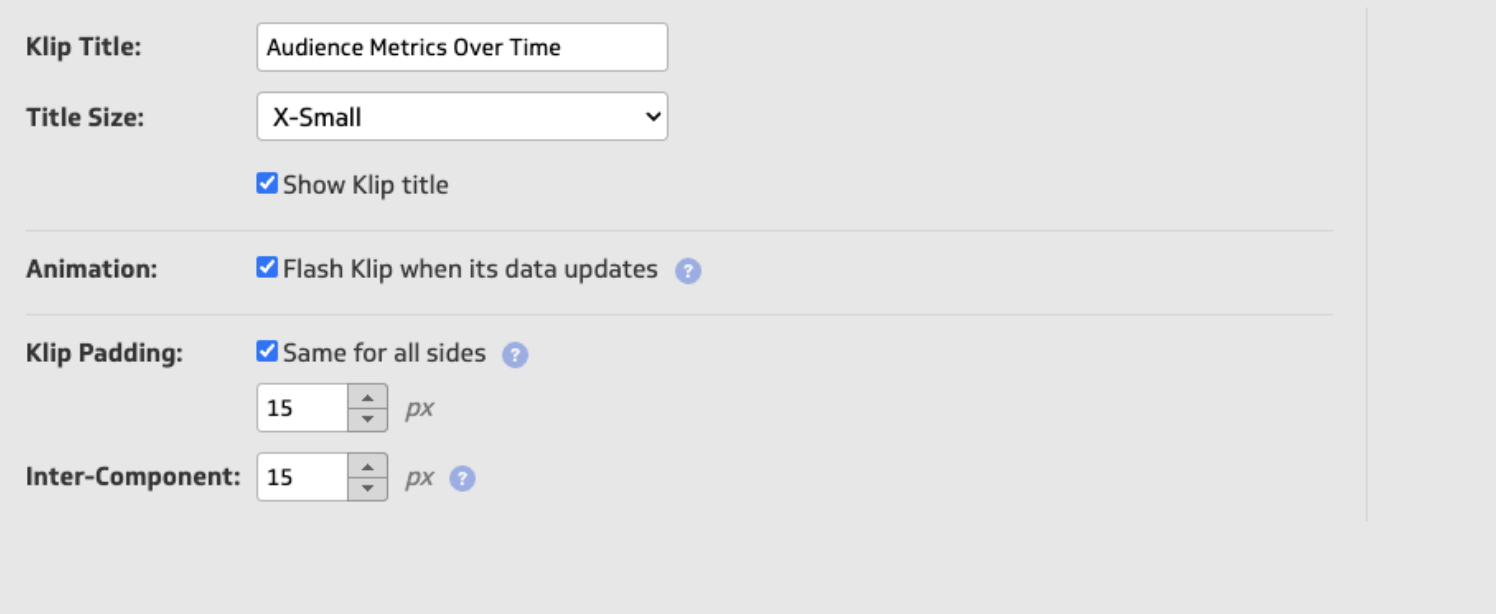Viewport: 1496px width, 614px height.
Task: Open help for Inter-Component spacing
Action: pyautogui.click(x=464, y=477)
